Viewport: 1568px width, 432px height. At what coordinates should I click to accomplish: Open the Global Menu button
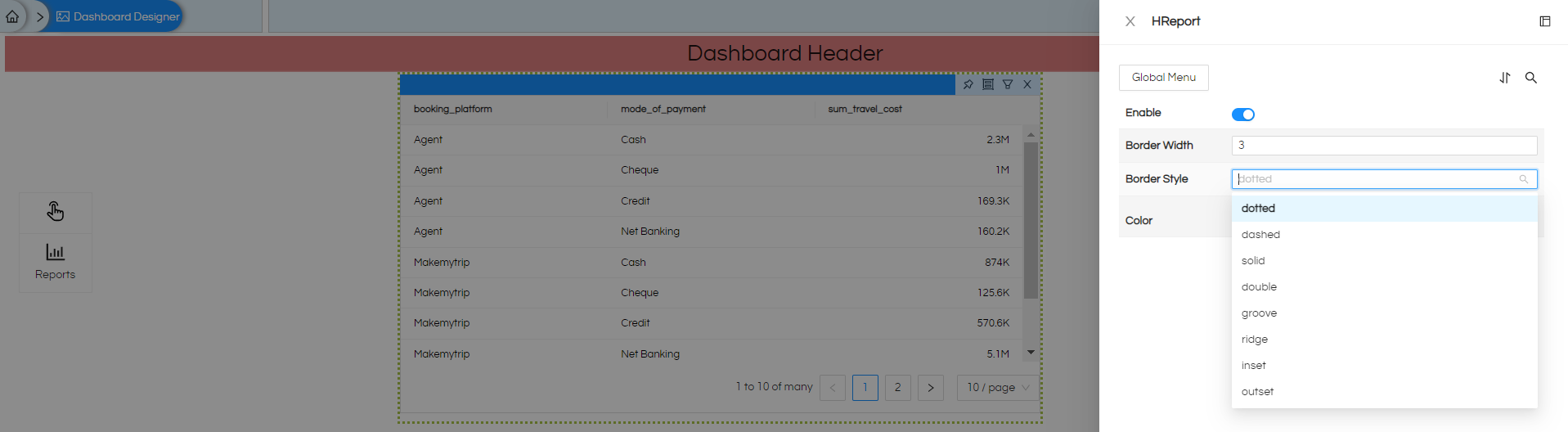1164,78
